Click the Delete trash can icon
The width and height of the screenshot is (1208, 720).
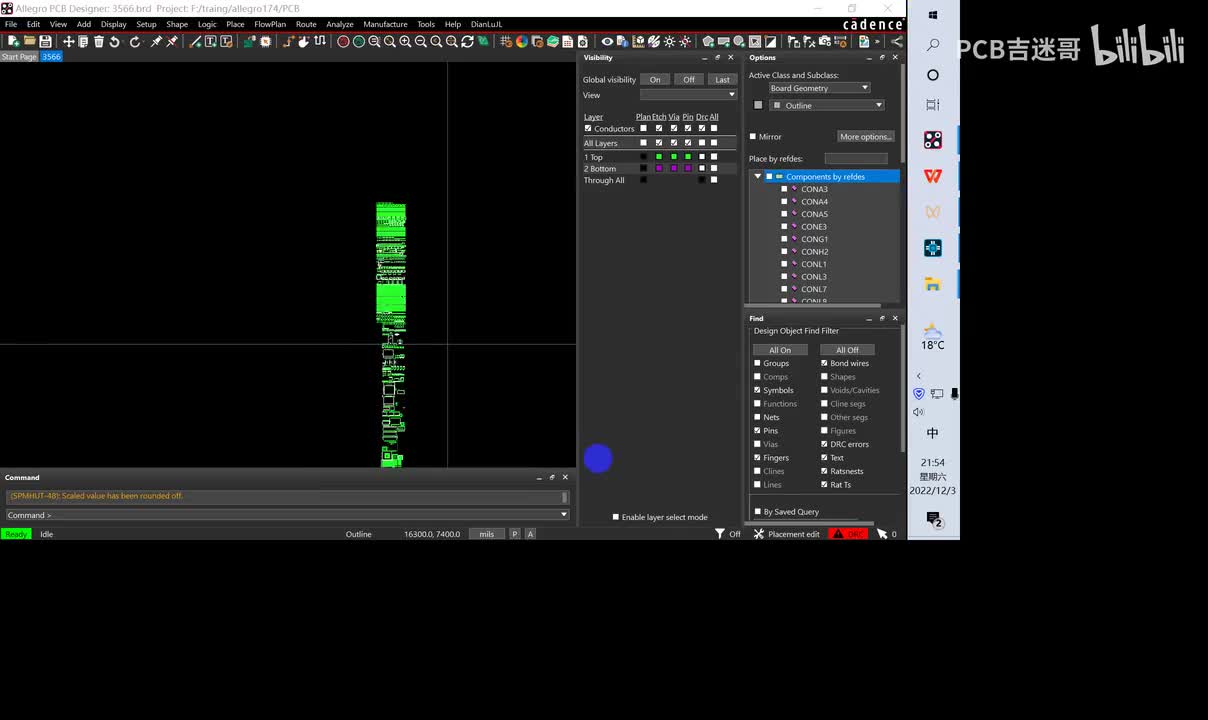click(99, 41)
